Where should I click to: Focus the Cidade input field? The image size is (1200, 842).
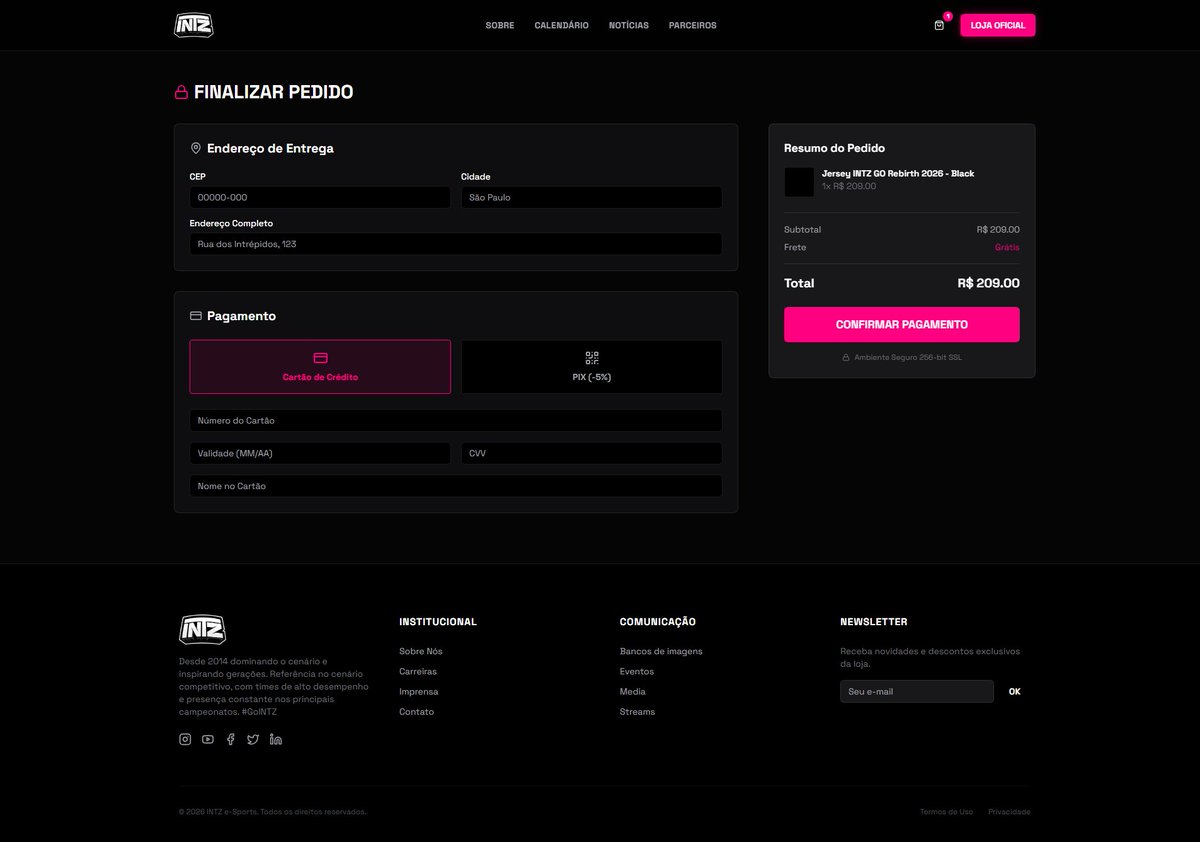pos(591,197)
